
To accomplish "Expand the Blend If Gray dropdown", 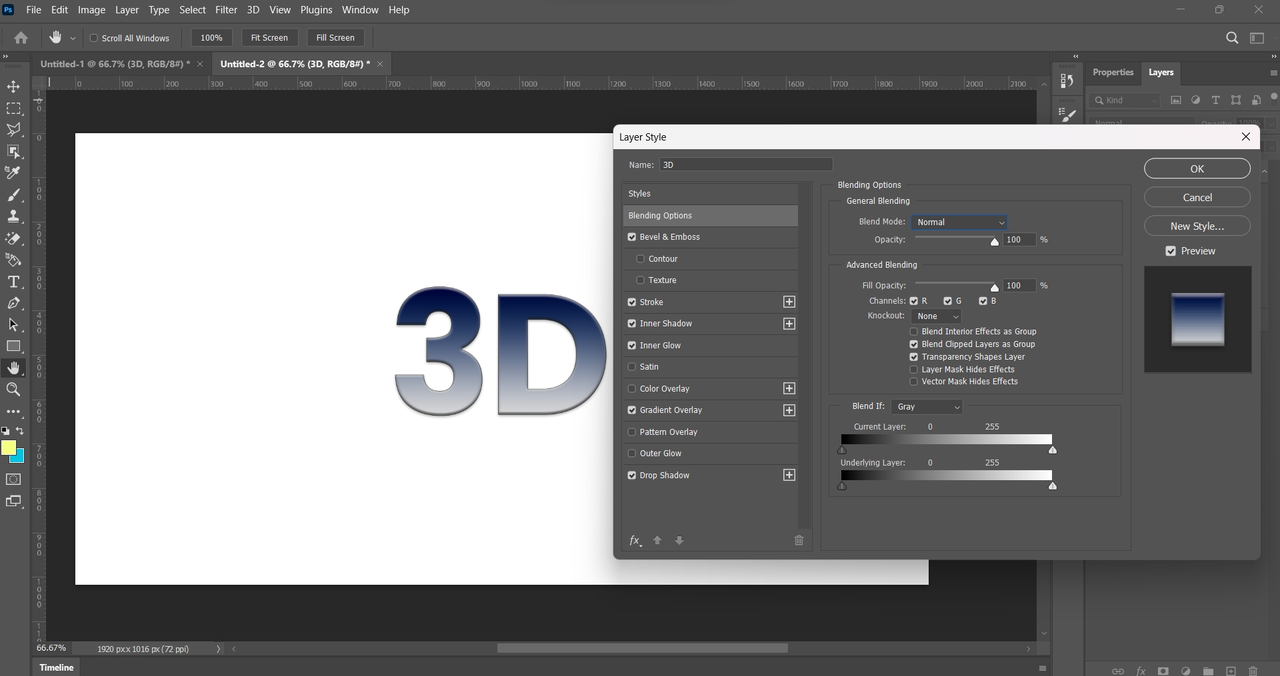I will (927, 407).
